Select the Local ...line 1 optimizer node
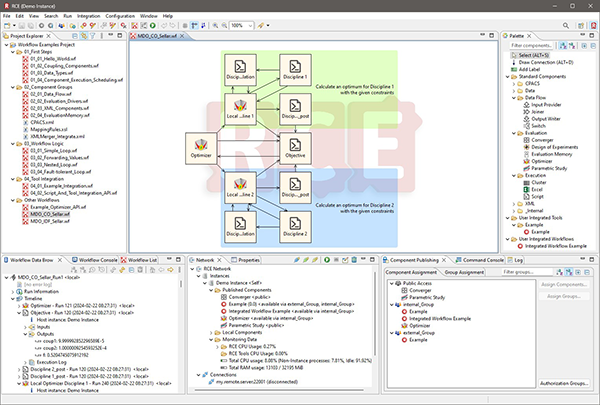The width and height of the screenshot is (600, 405). [x=240, y=109]
